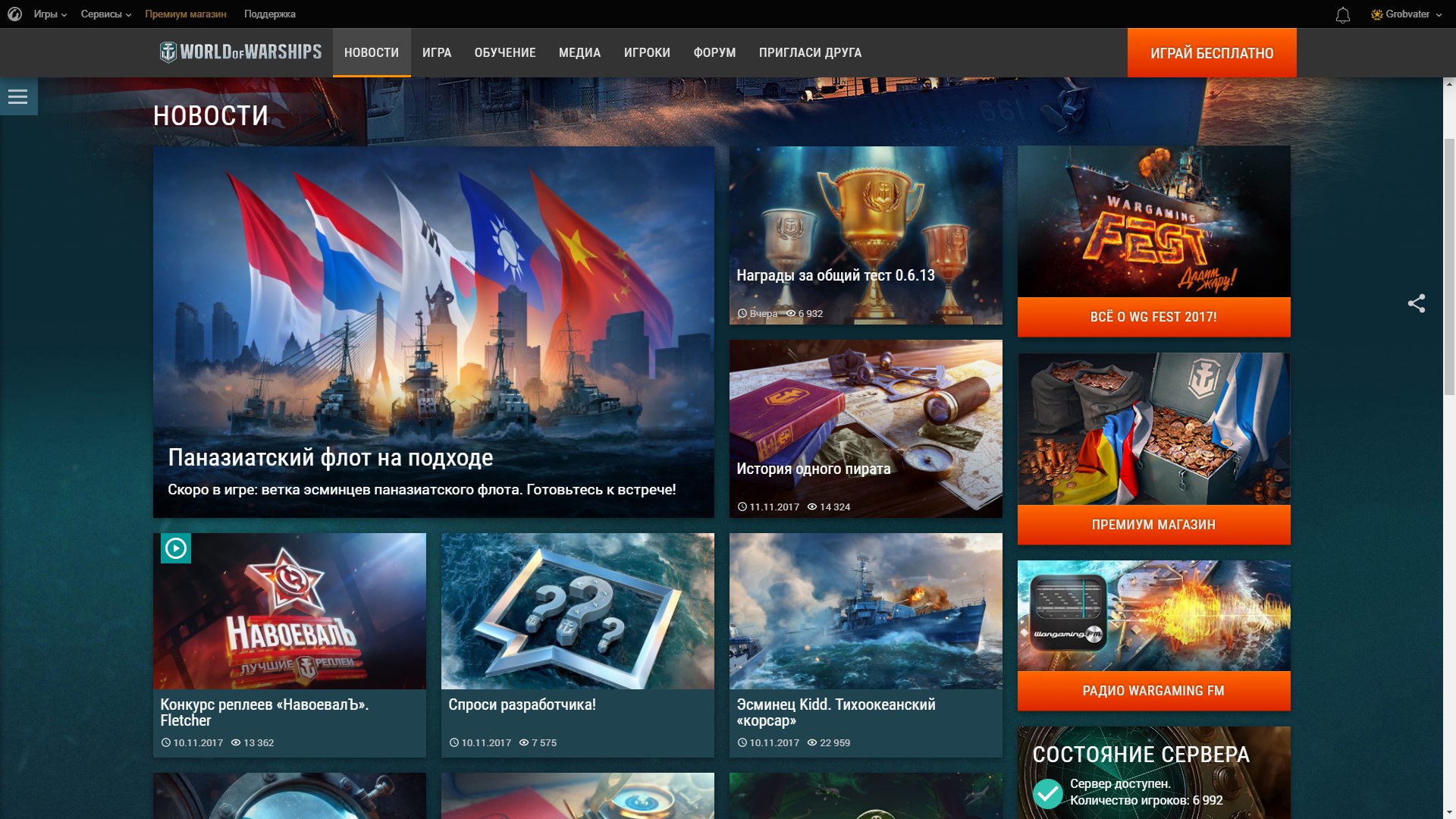Image resolution: width=1456 pixels, height=819 pixels.
Task: Open the Спроси разработчика! article title
Action: click(522, 704)
